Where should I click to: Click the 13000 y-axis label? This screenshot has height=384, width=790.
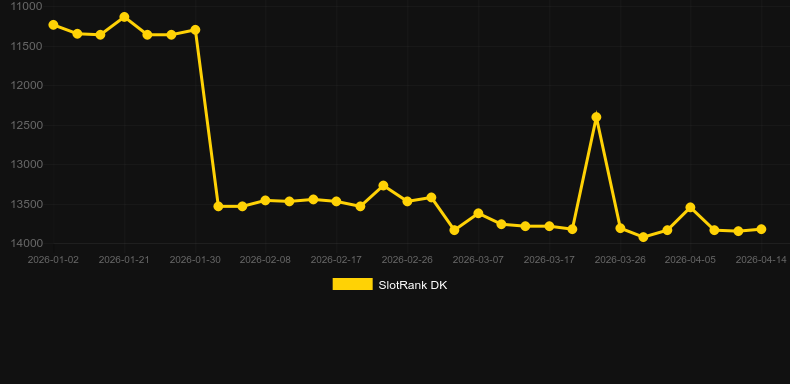coord(27,164)
